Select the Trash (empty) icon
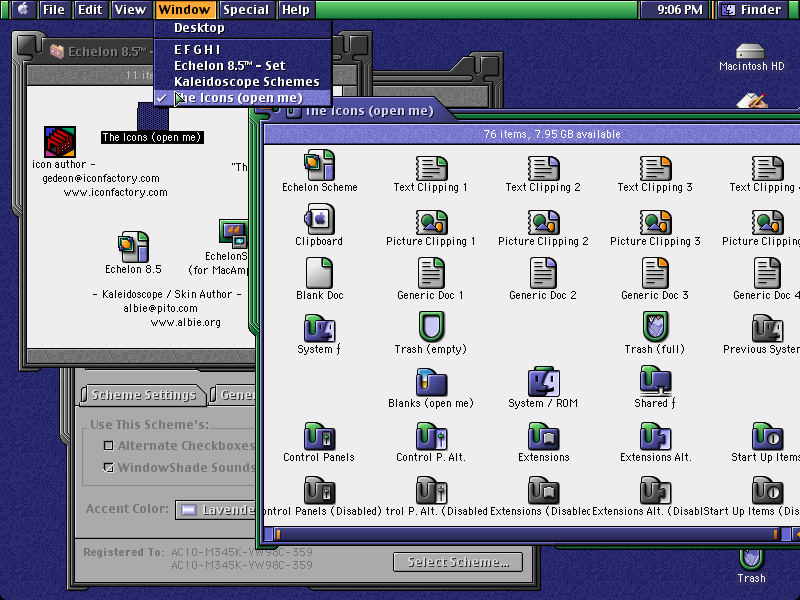Screen dimensions: 800x600 click(431, 327)
